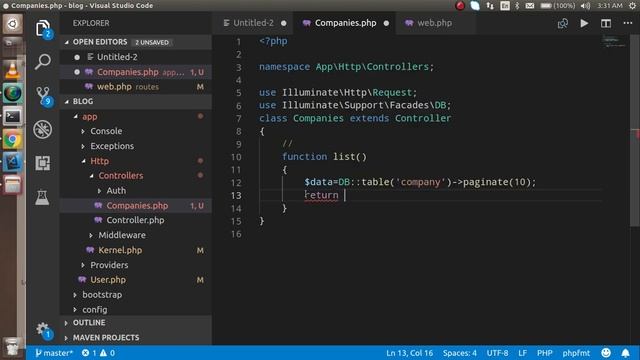Click the Open Changes icon in editor toolbar

[x=562, y=23]
